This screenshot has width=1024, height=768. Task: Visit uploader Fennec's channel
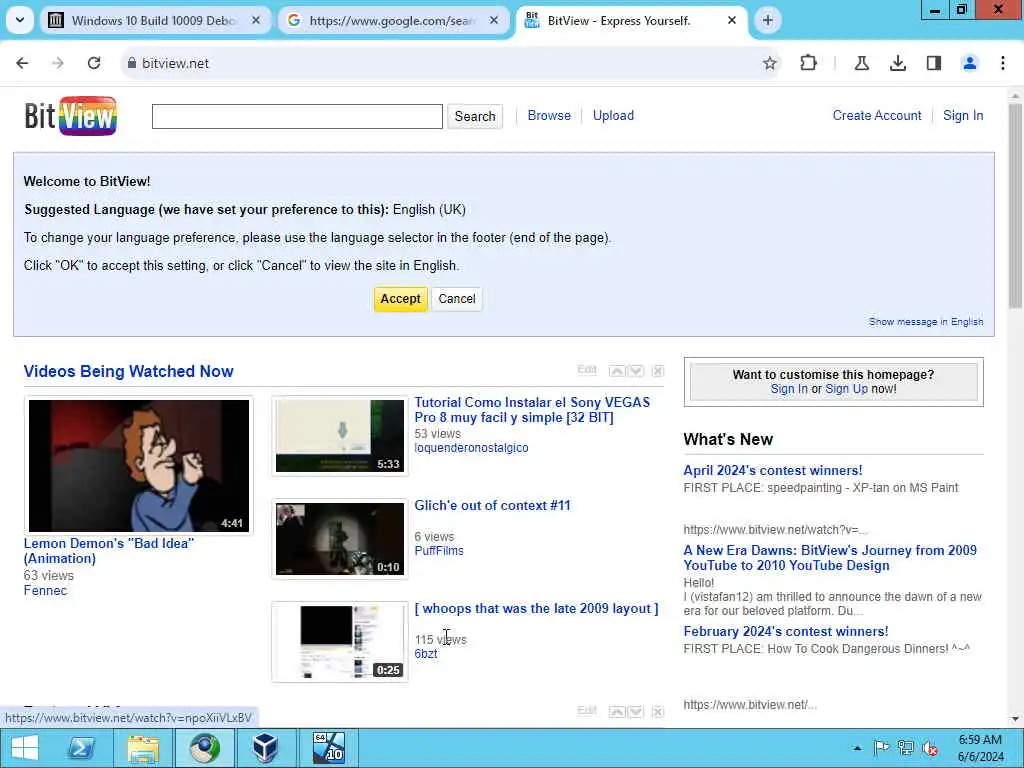(45, 590)
